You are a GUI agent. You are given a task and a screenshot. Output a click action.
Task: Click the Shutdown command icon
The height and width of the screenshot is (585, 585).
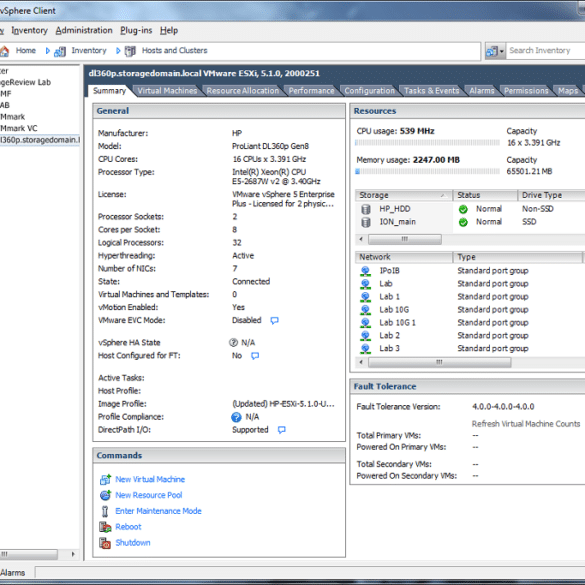[105, 543]
